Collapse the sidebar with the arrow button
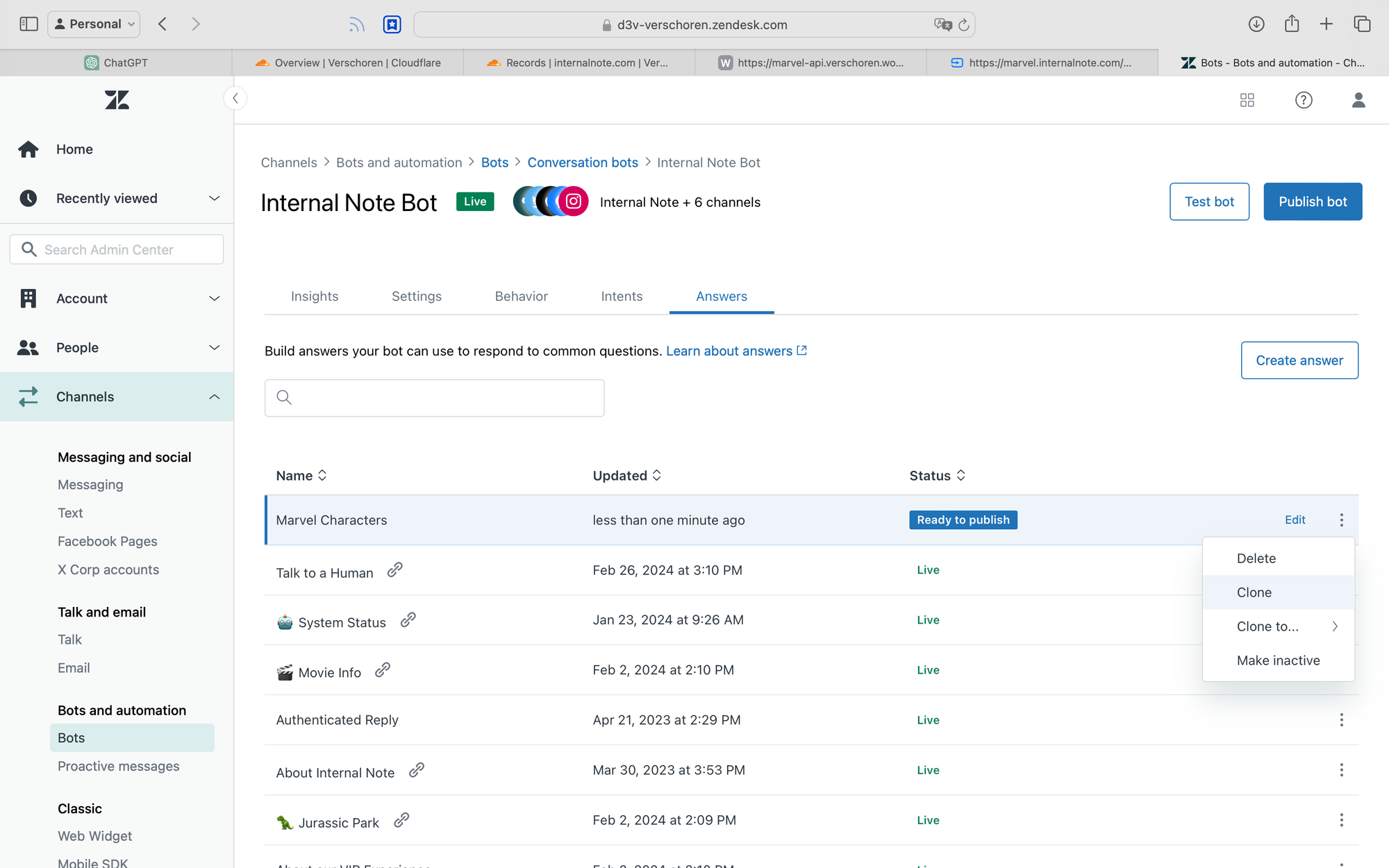 [x=235, y=99]
